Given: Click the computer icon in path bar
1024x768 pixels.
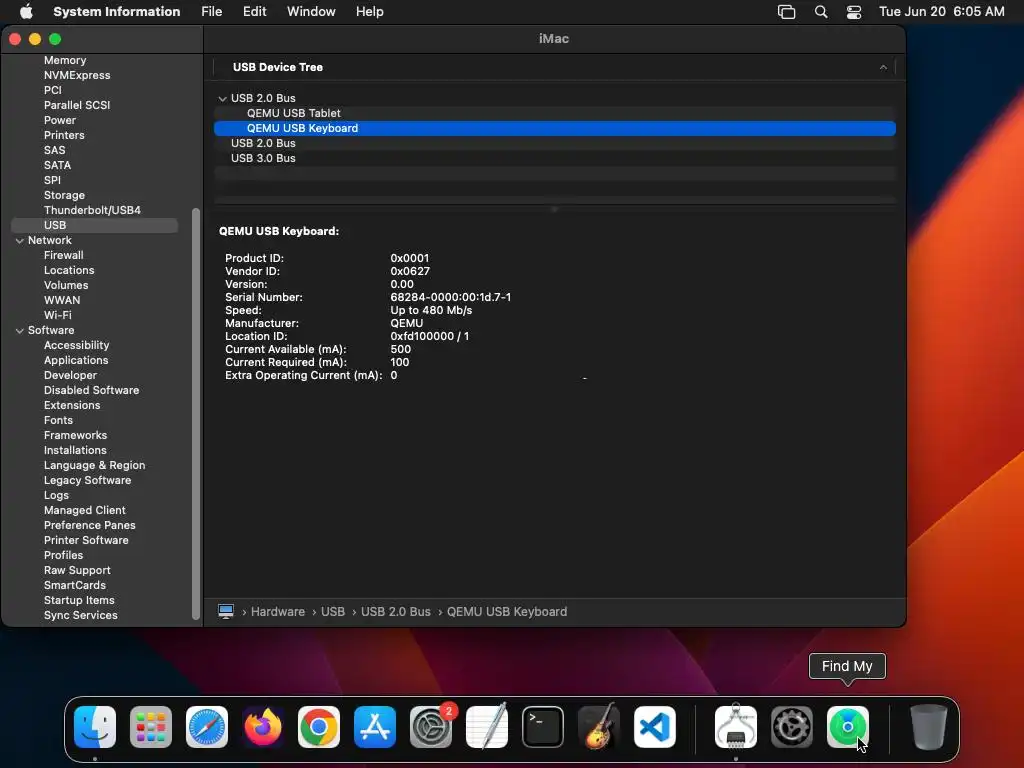Looking at the screenshot, I should (226, 611).
